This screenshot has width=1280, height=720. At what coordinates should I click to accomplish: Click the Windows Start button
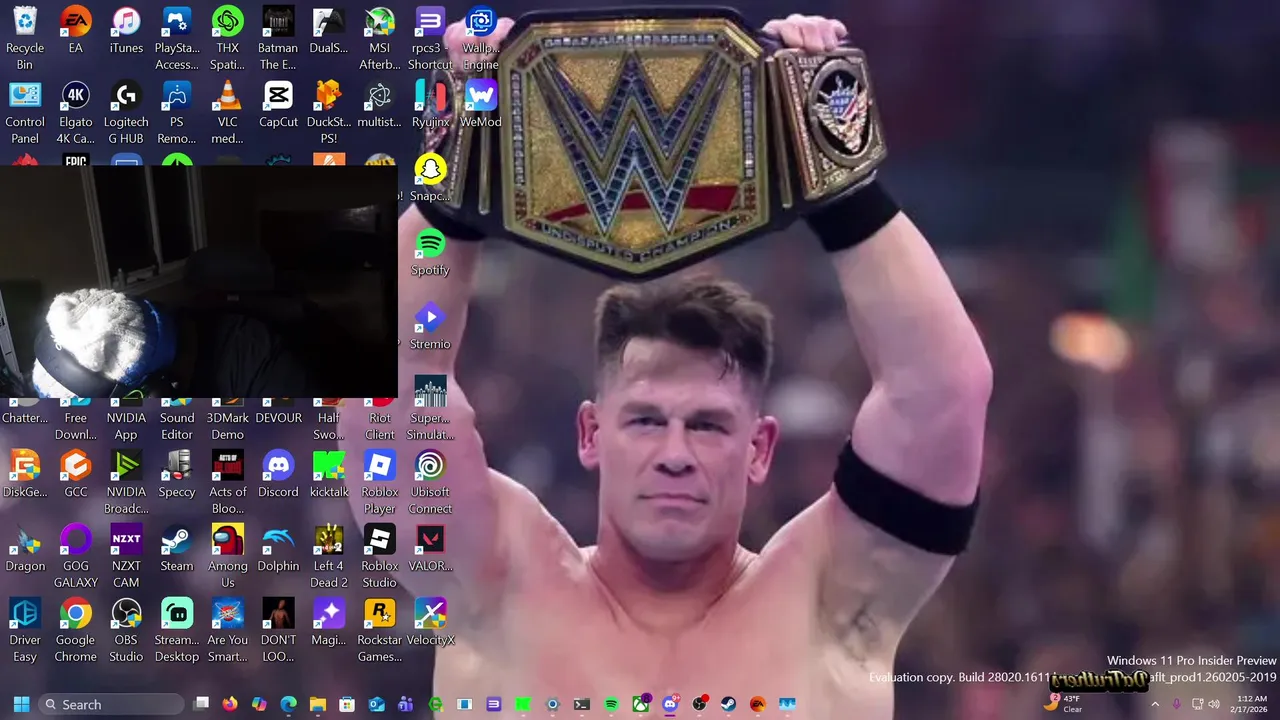21,704
